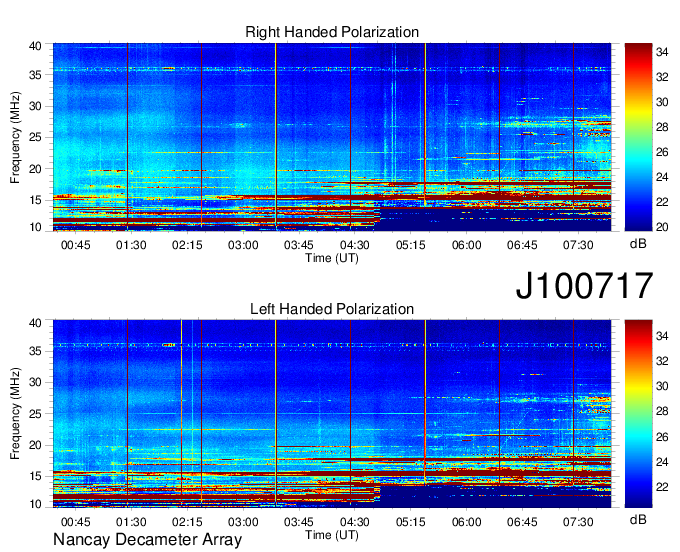This screenshot has height=552, width=680.
Task: Click the 00:45 time tick of Right Handed plot
Action: click(x=75, y=245)
